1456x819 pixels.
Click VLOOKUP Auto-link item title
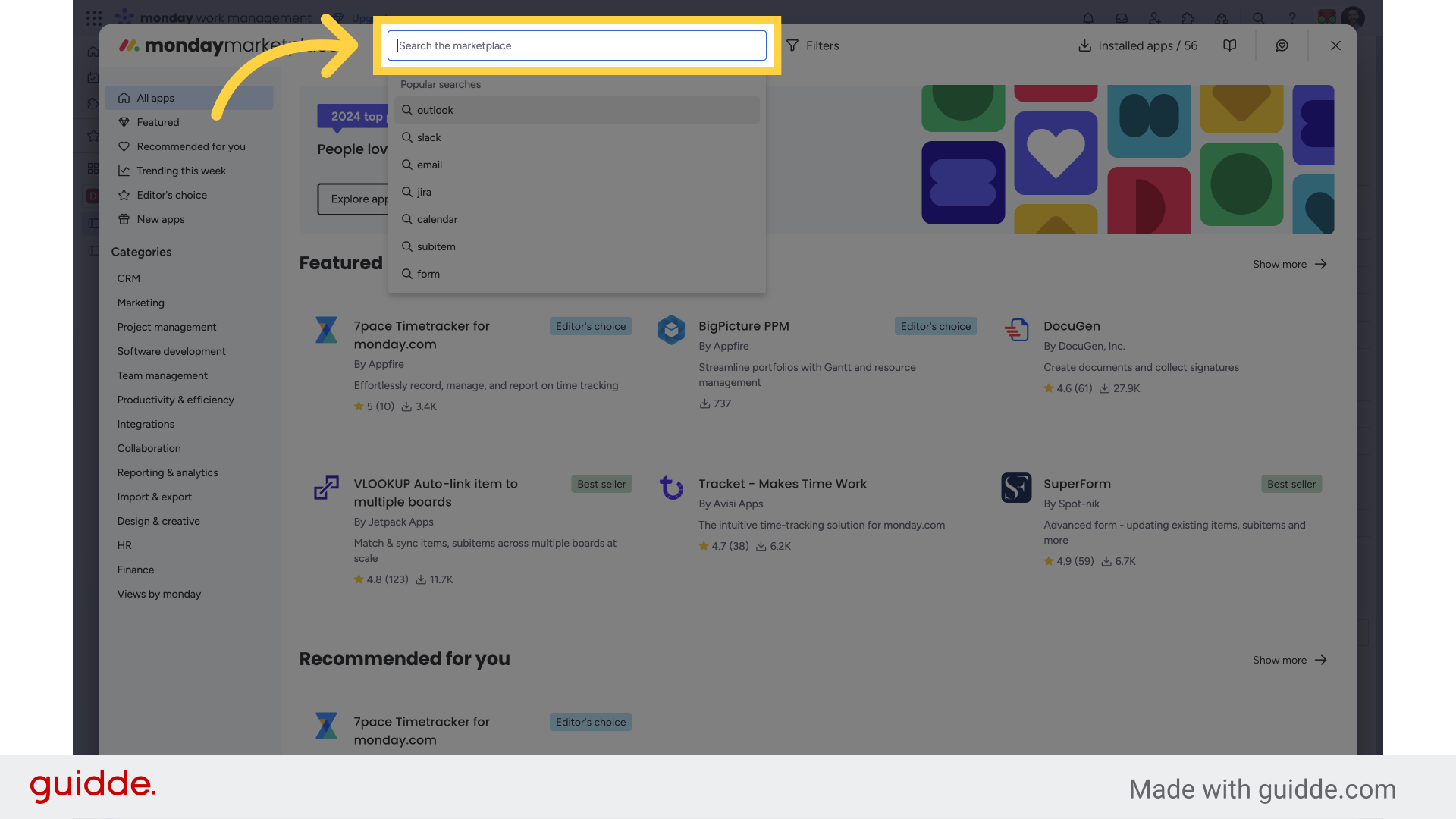[x=435, y=493]
